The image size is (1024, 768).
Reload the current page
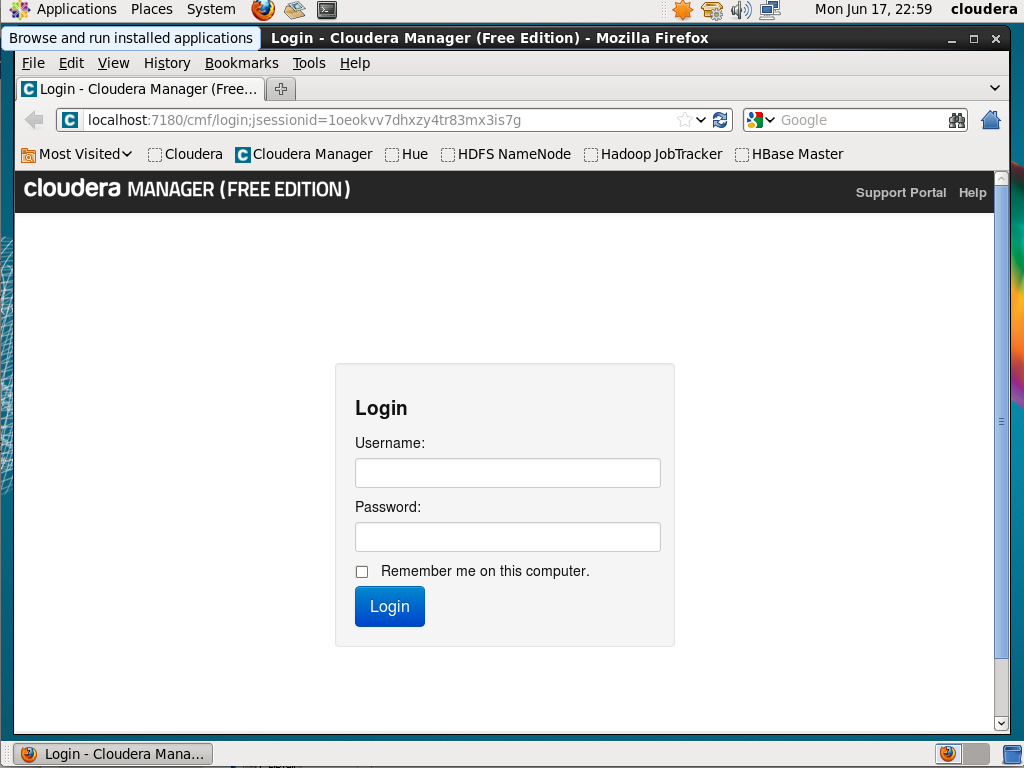tap(720, 120)
